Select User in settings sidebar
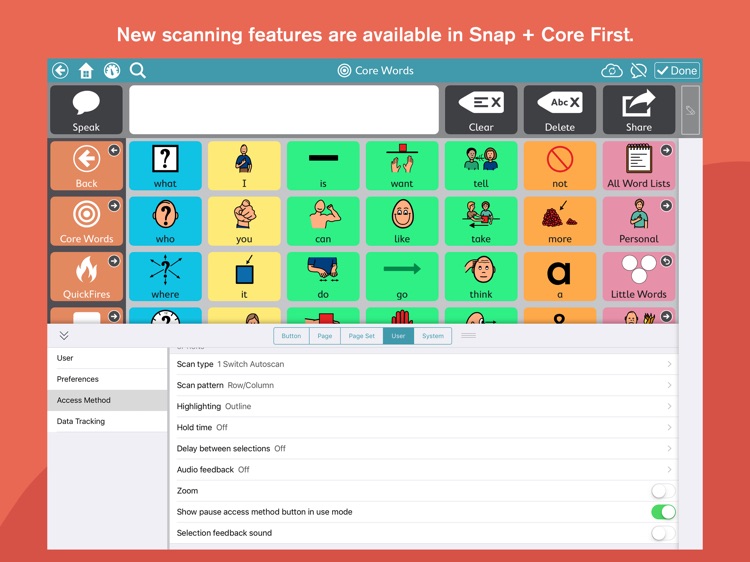Viewport: 750px width, 562px height. coord(108,358)
